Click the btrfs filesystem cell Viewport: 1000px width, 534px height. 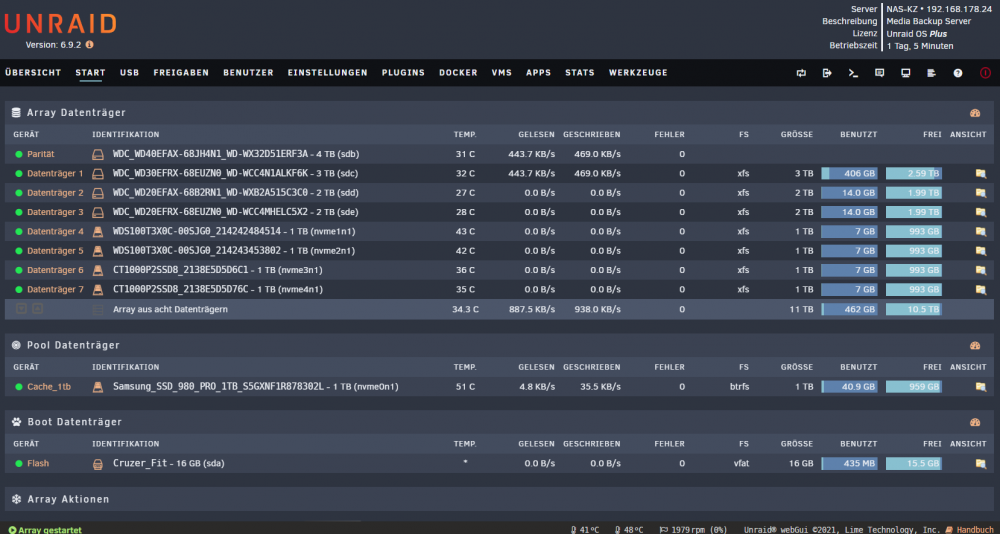click(x=740, y=387)
